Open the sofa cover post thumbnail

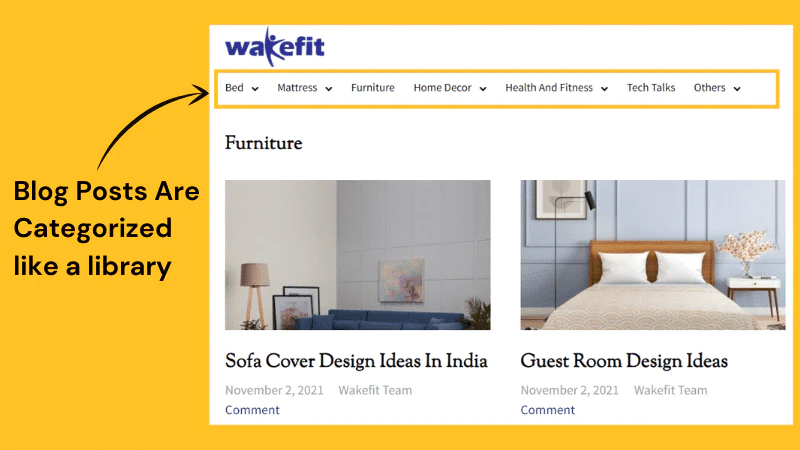coord(358,255)
